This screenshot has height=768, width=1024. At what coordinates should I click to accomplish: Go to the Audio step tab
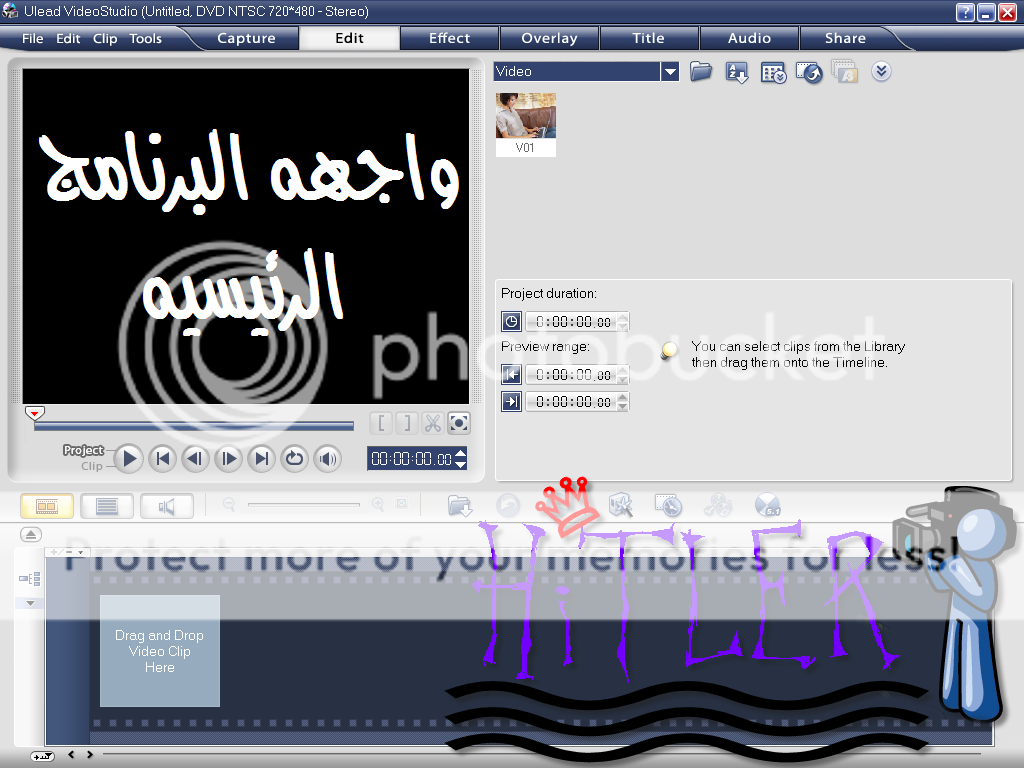point(749,38)
